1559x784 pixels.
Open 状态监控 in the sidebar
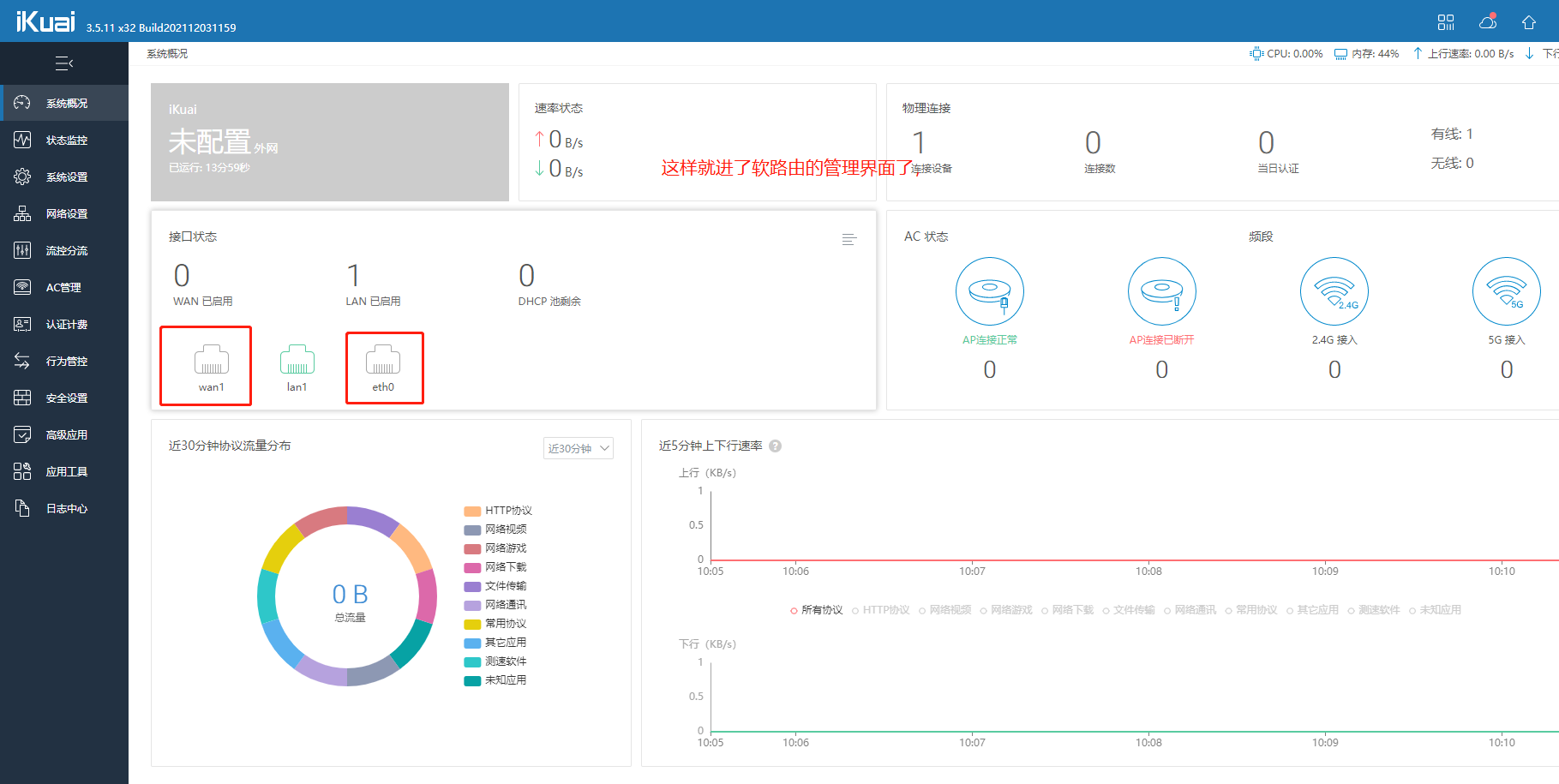tap(64, 140)
